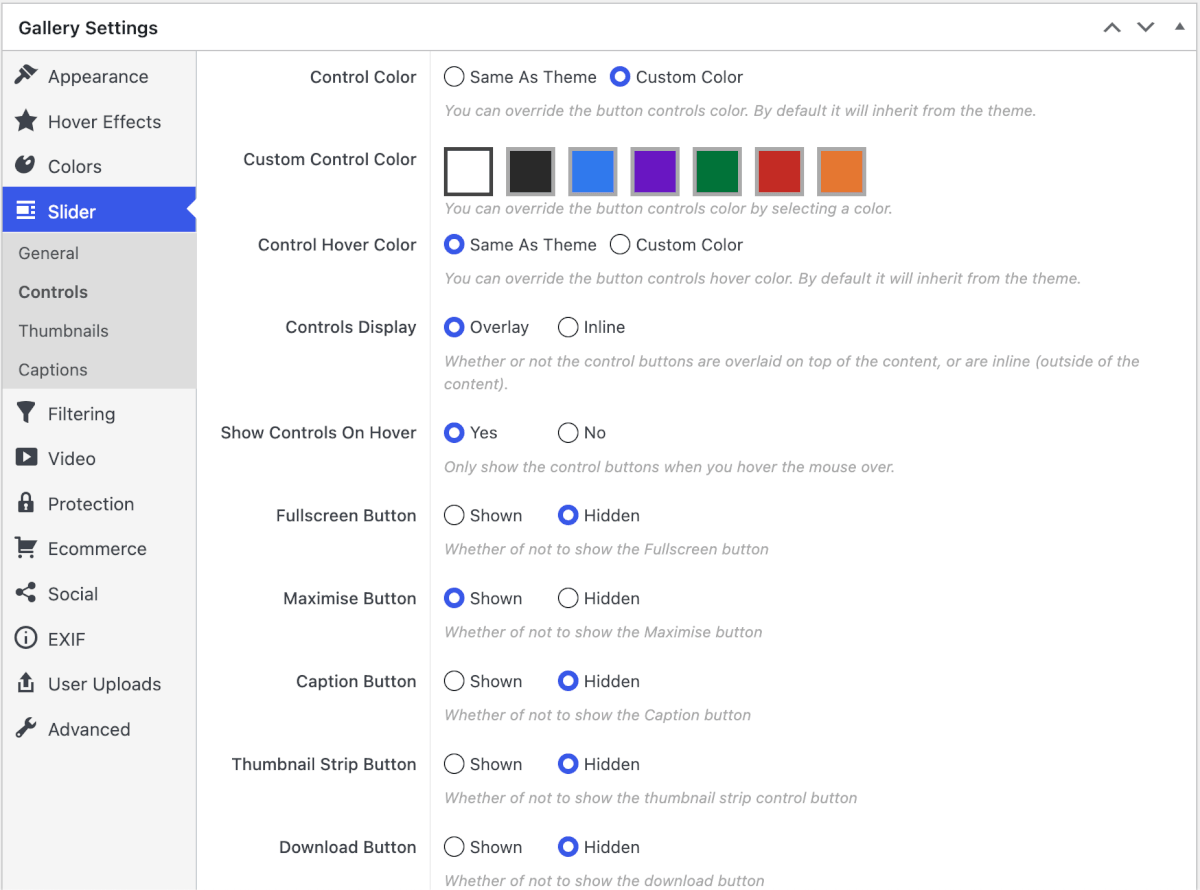The width and height of the screenshot is (1200, 890).
Task: Move Gallery Settings panel down
Action: 1146,28
